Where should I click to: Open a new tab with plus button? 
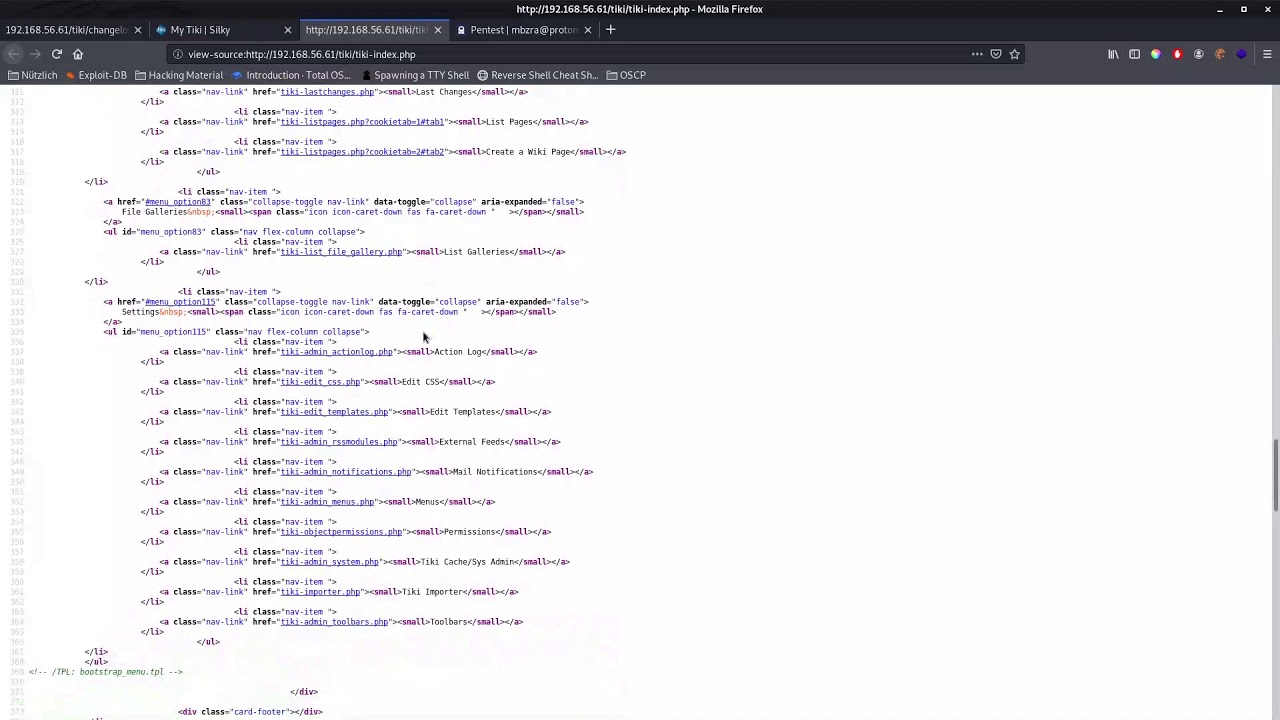point(610,30)
